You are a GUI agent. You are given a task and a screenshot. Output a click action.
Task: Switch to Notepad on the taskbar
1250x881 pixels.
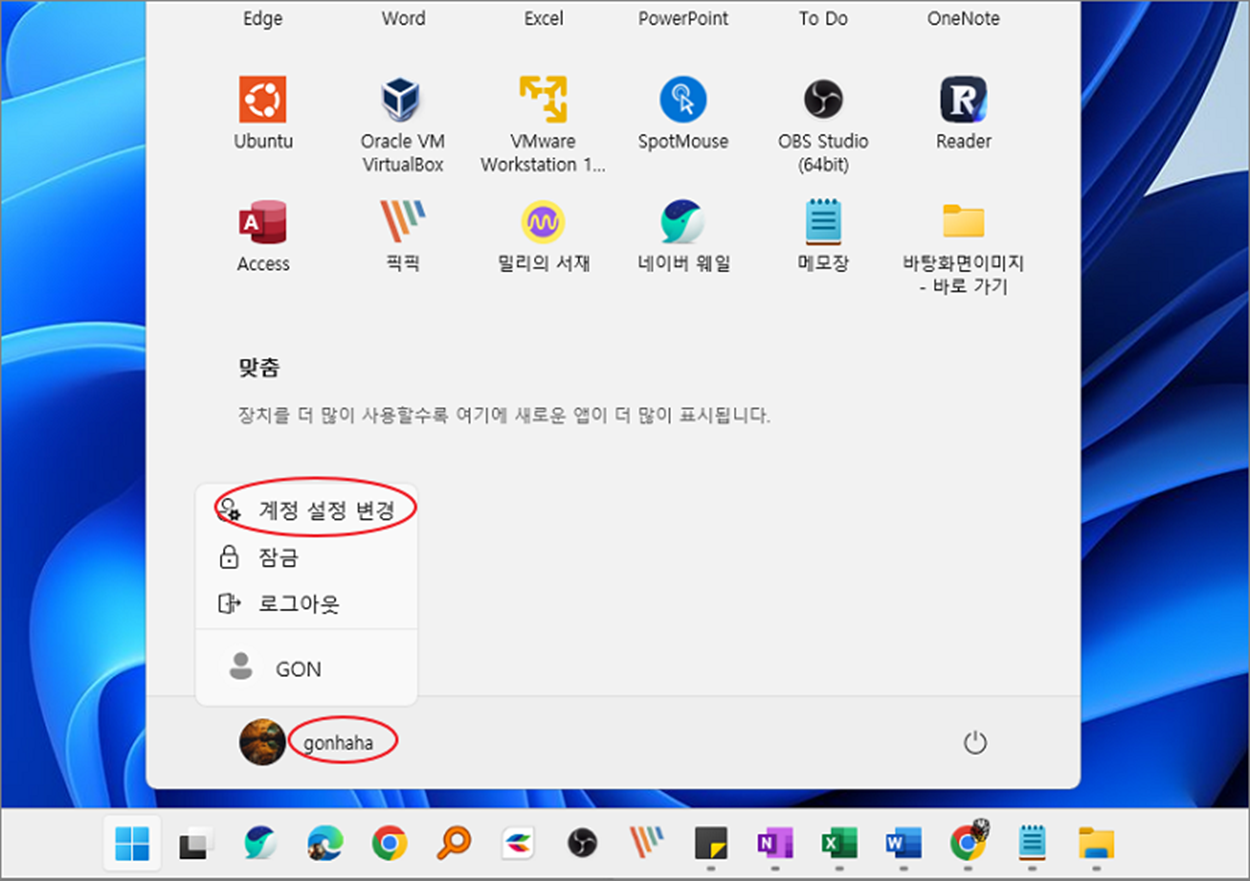pos(1031,845)
